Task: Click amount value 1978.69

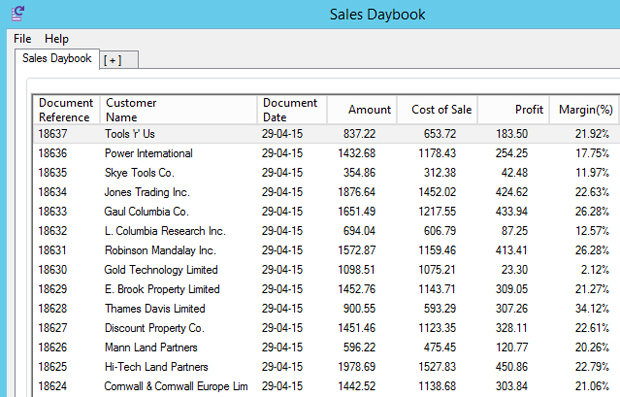Action: coord(357,367)
